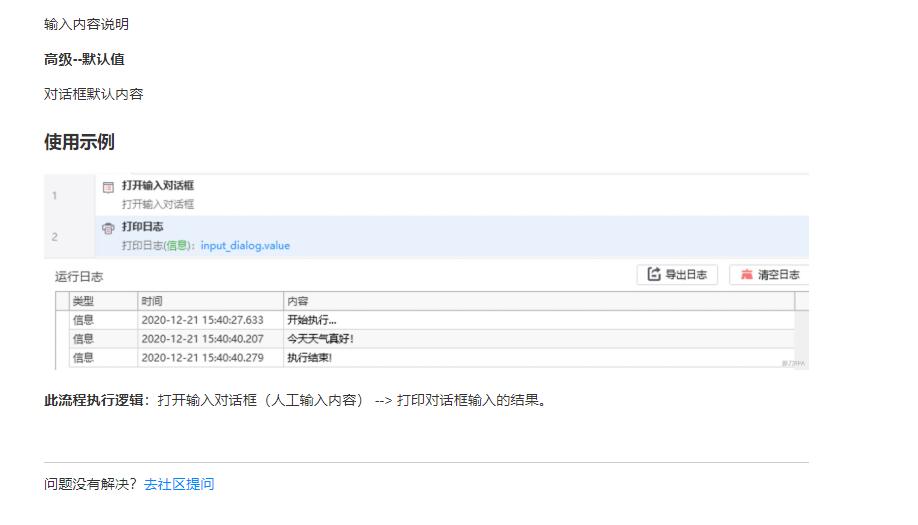Click line number 1 in the flow
Image resolution: width=918 pixels, height=525 pixels.
click(54, 195)
